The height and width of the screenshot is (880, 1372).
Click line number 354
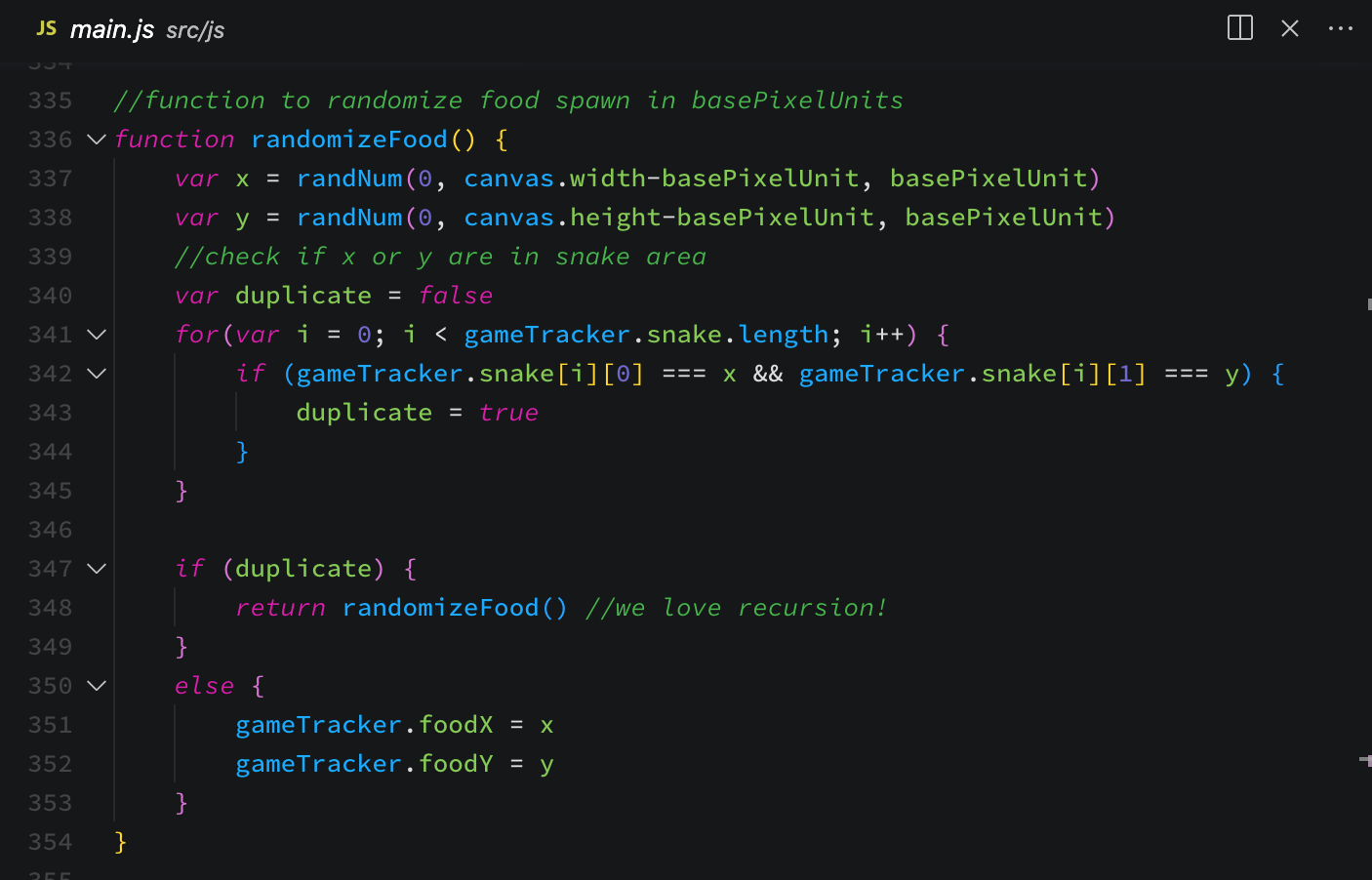coord(50,842)
